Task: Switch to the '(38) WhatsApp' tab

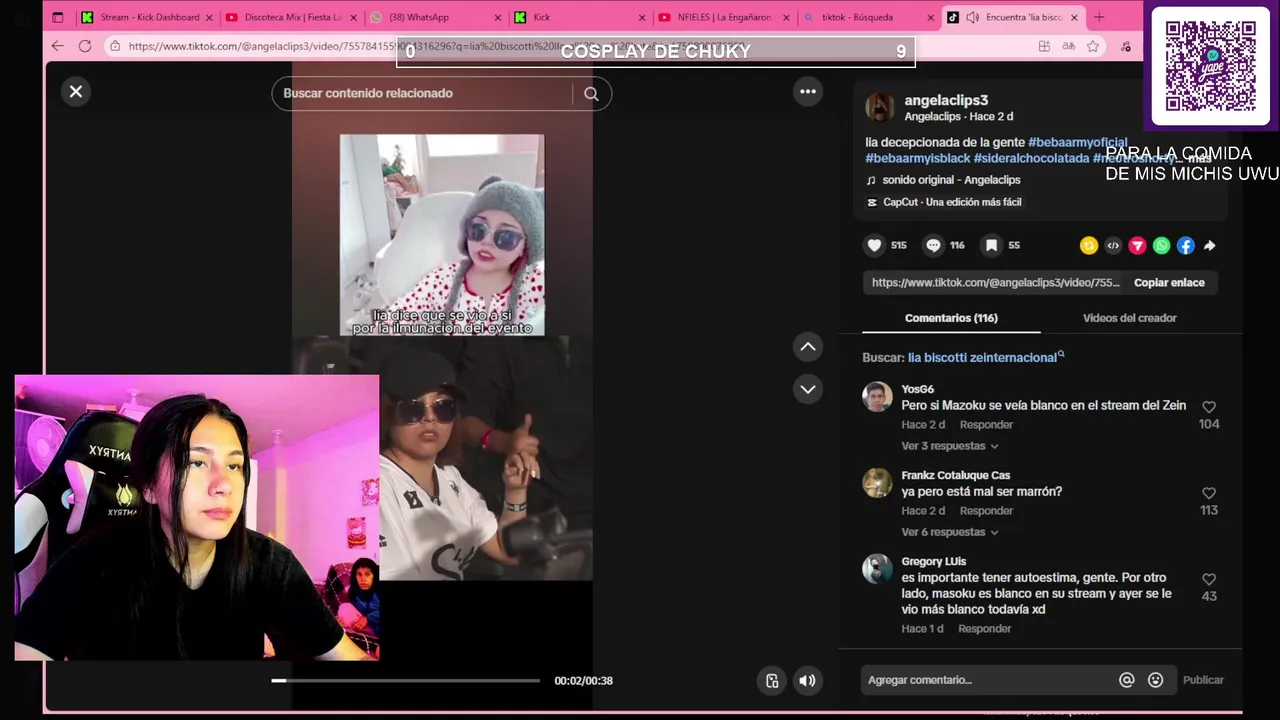Action: [435, 17]
